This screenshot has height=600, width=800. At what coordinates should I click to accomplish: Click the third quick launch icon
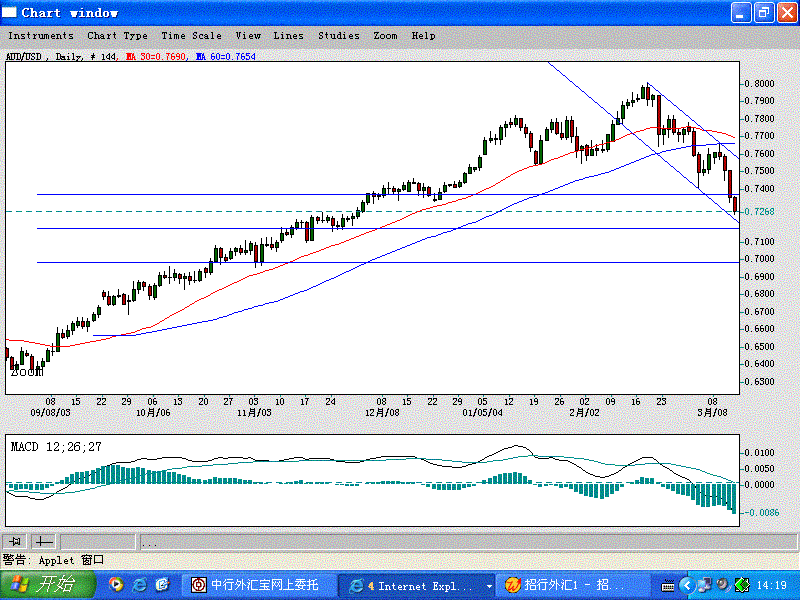(x=162, y=585)
